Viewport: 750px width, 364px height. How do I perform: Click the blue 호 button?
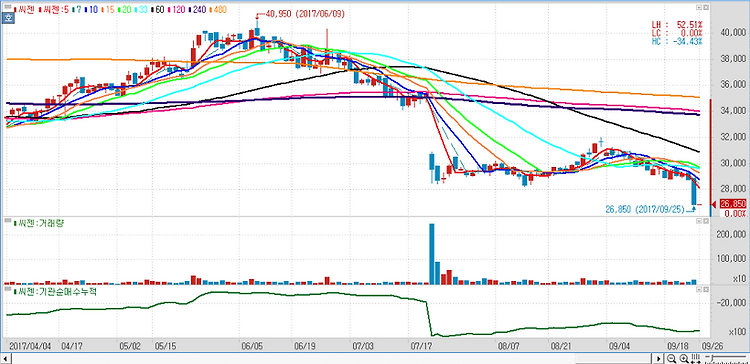coord(8,18)
